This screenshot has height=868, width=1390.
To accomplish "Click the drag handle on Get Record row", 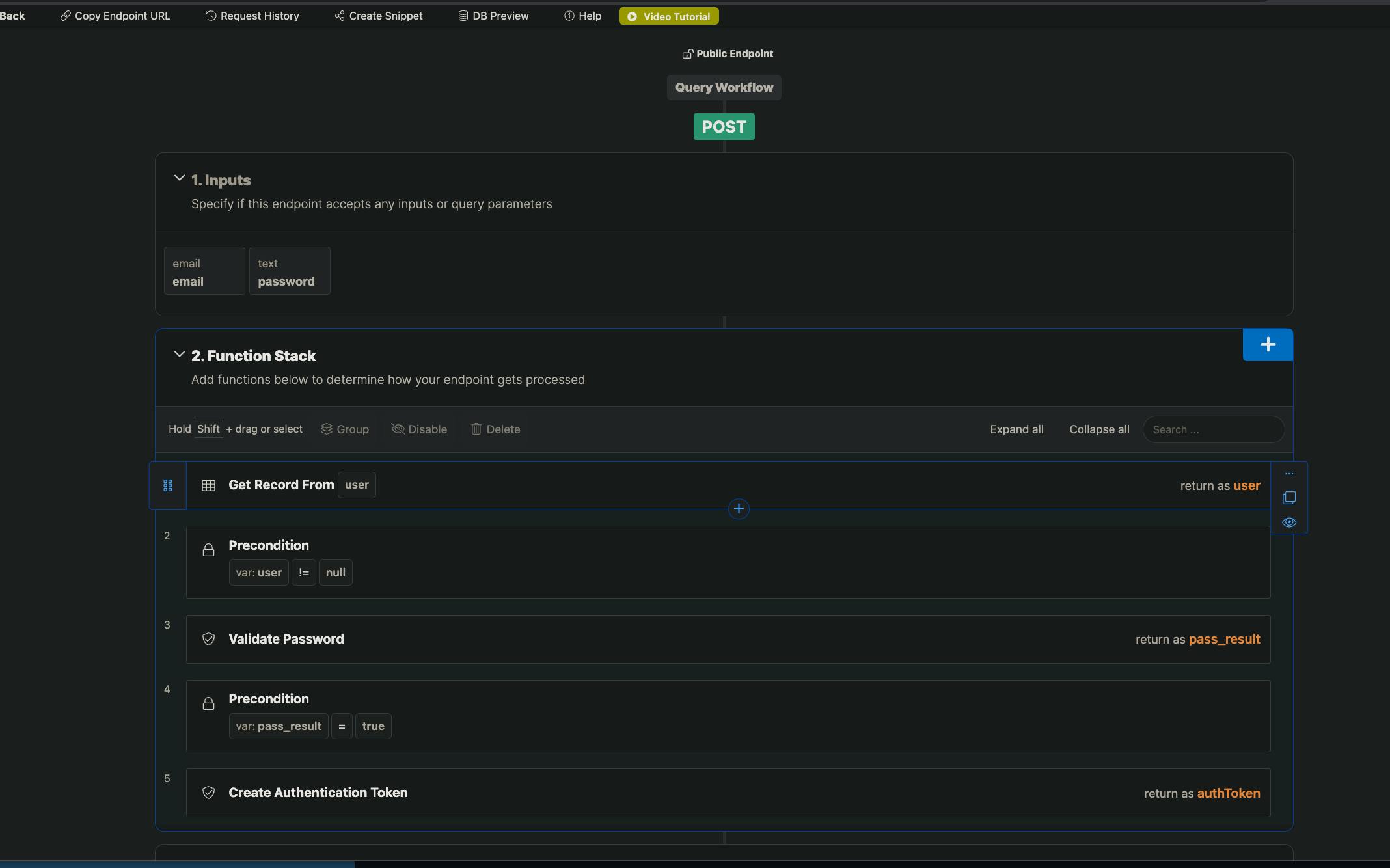I will tap(167, 485).
